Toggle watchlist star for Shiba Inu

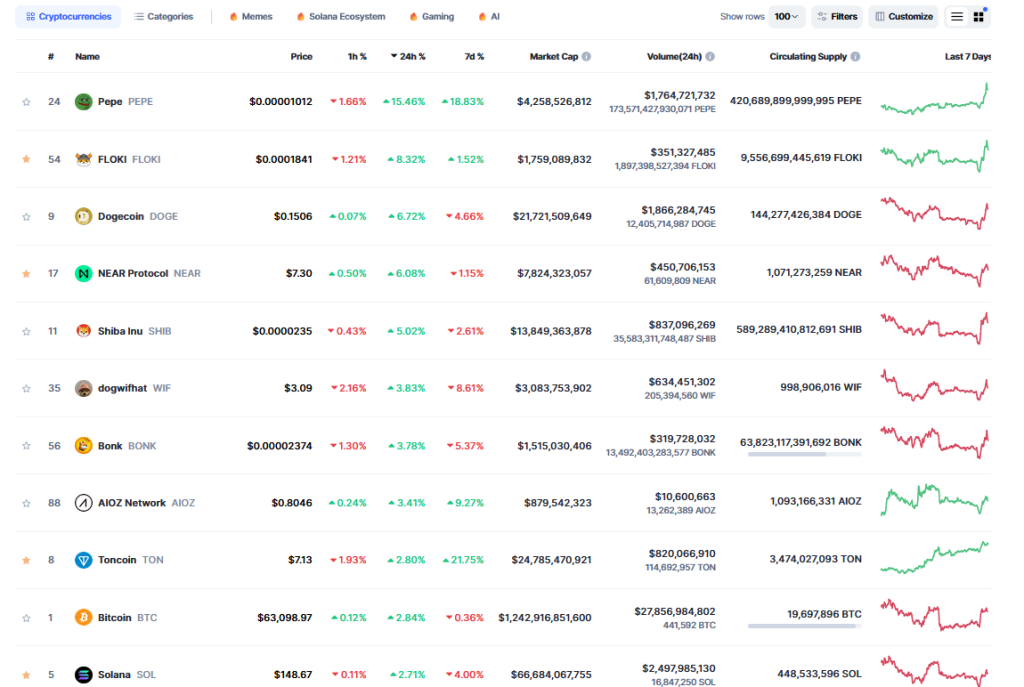point(26,331)
